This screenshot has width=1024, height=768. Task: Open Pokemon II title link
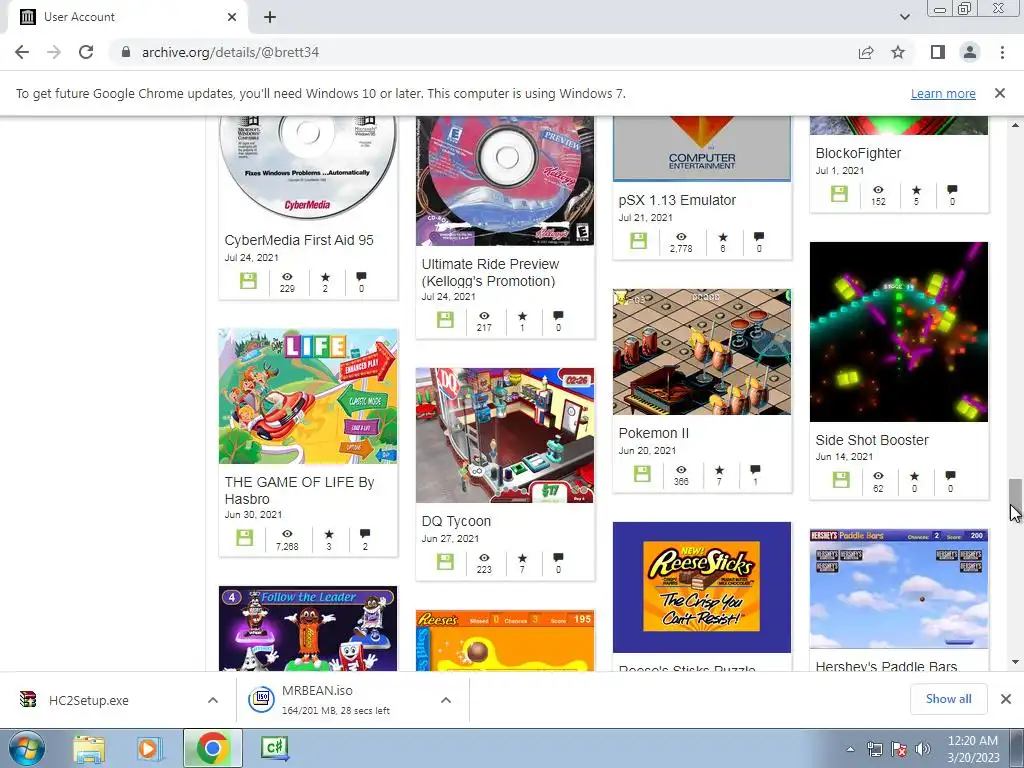pos(654,433)
